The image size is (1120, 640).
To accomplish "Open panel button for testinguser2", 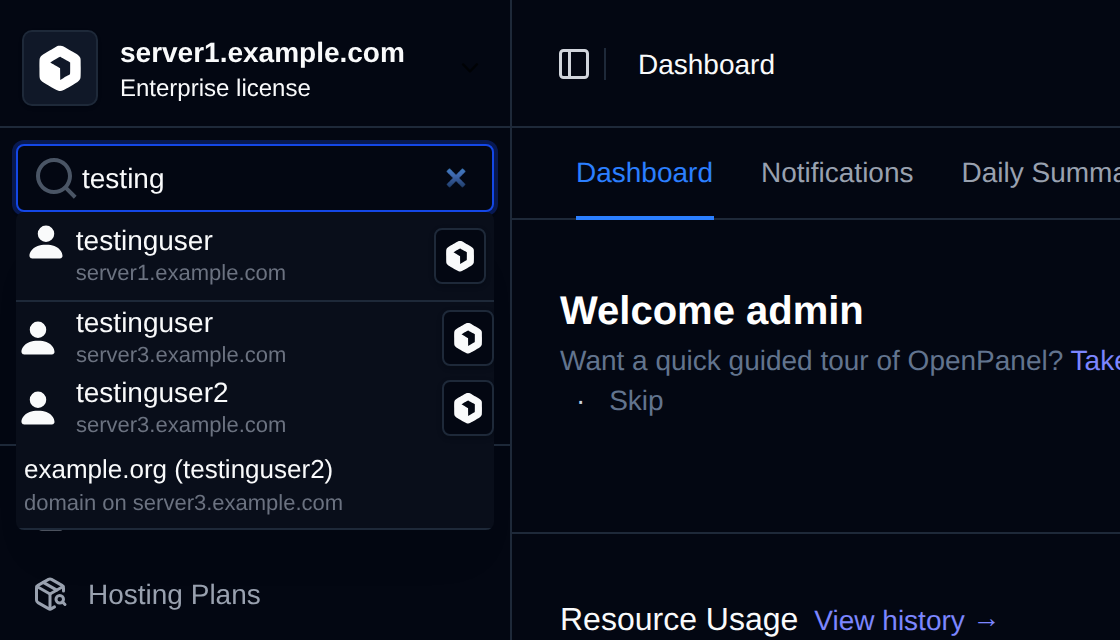I will tap(468, 408).
